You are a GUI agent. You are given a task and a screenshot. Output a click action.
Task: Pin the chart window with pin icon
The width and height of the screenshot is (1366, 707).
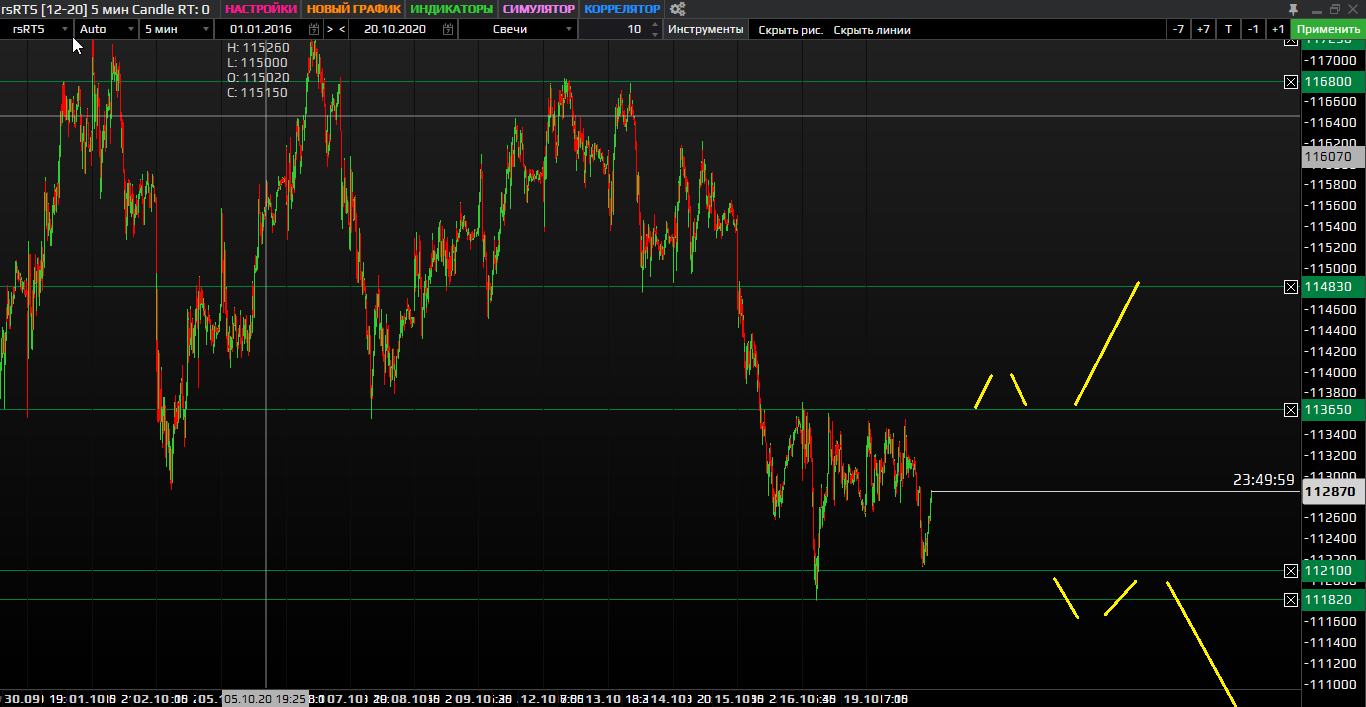pyautogui.click(x=1294, y=9)
